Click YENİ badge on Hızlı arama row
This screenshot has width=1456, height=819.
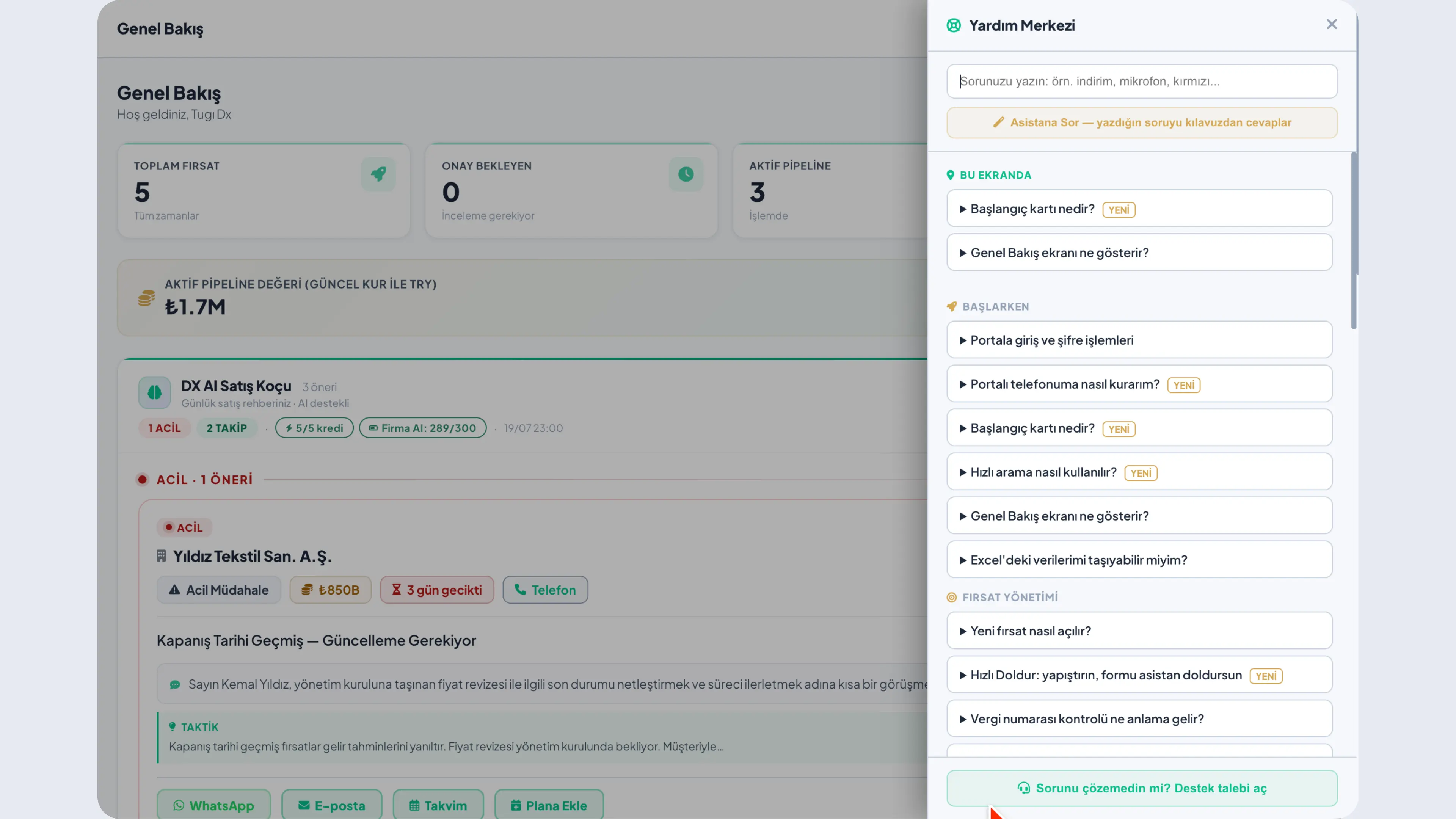1141,473
